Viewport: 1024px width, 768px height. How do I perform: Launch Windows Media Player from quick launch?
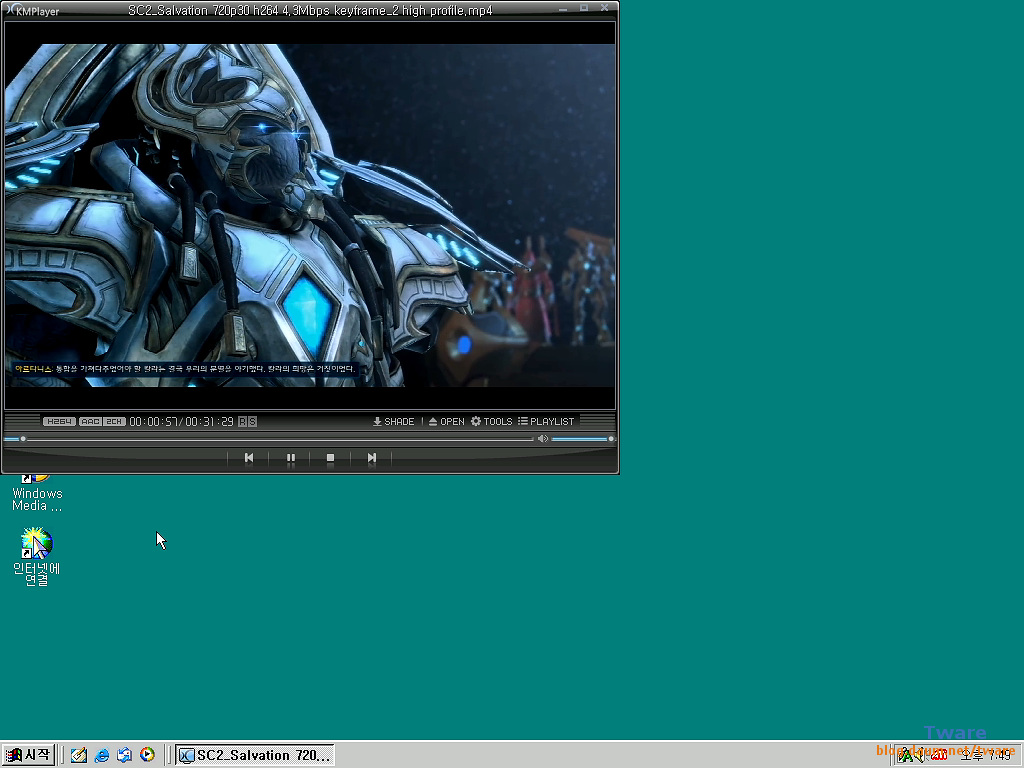point(148,755)
